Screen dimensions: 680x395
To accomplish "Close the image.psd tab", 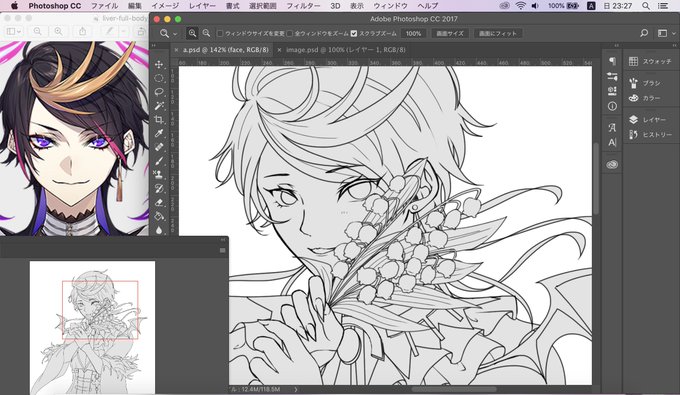I will (279, 50).
